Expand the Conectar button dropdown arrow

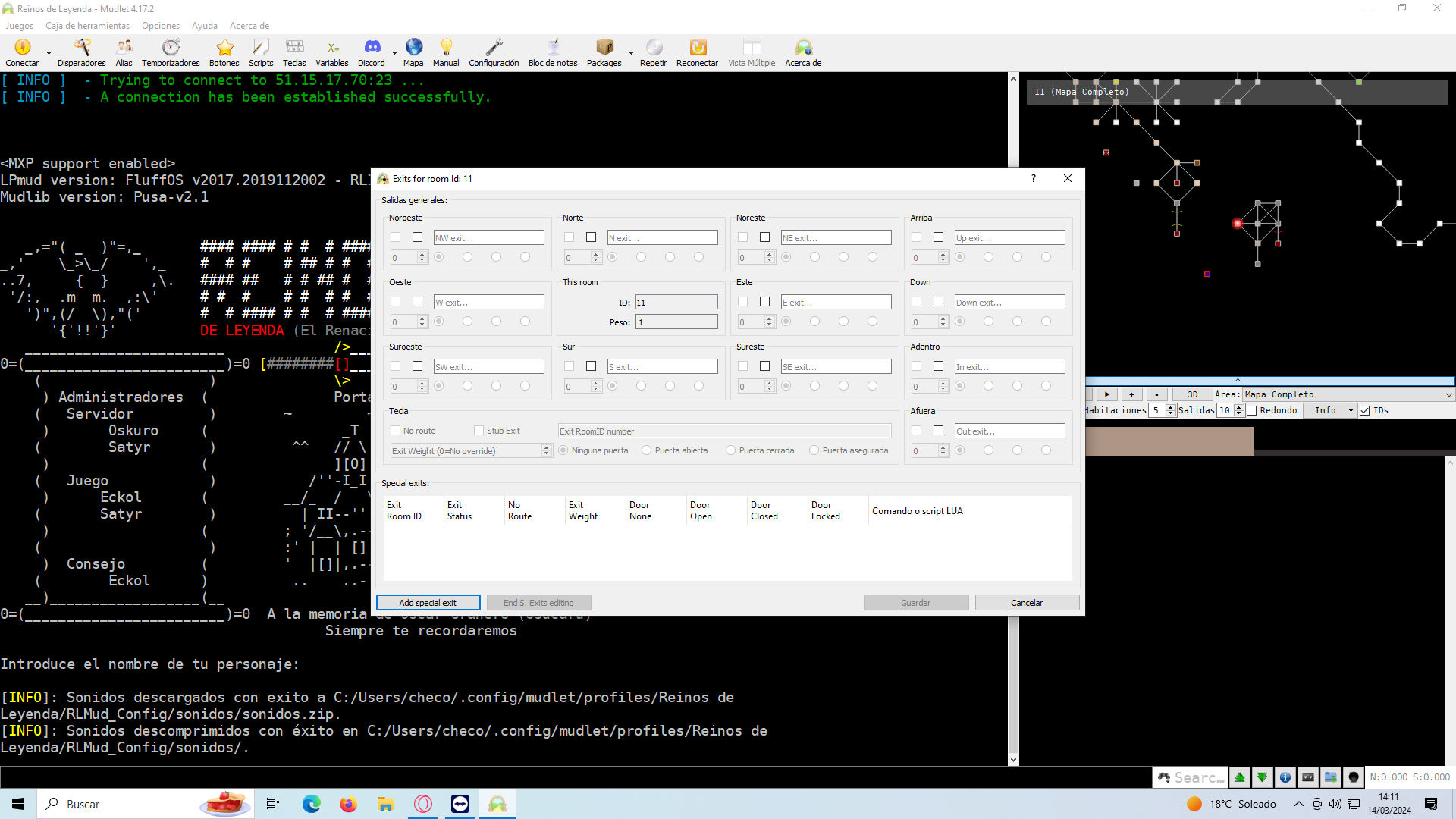pos(49,54)
